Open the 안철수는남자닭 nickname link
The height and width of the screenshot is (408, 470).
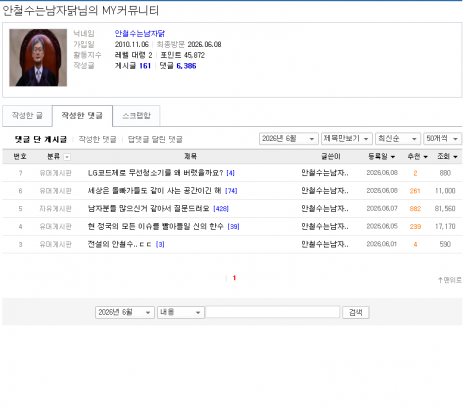coord(140,33)
